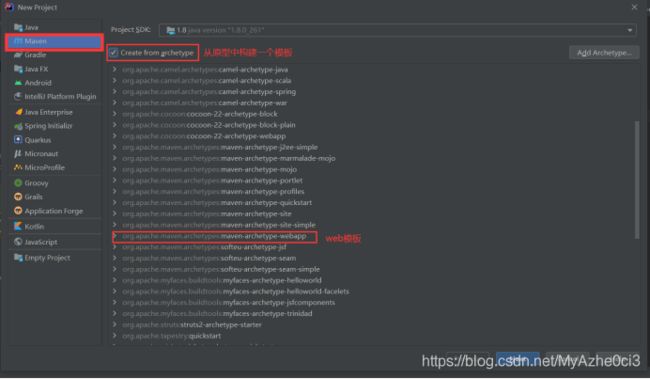Open the Add Archetype dialog
This screenshot has height=379, width=650.
604,53
